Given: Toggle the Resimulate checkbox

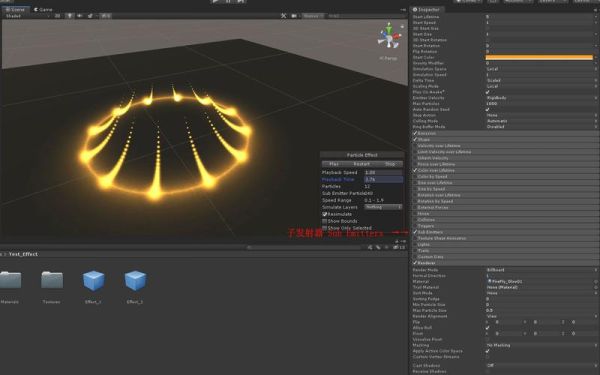Looking at the screenshot, I should tap(324, 214).
